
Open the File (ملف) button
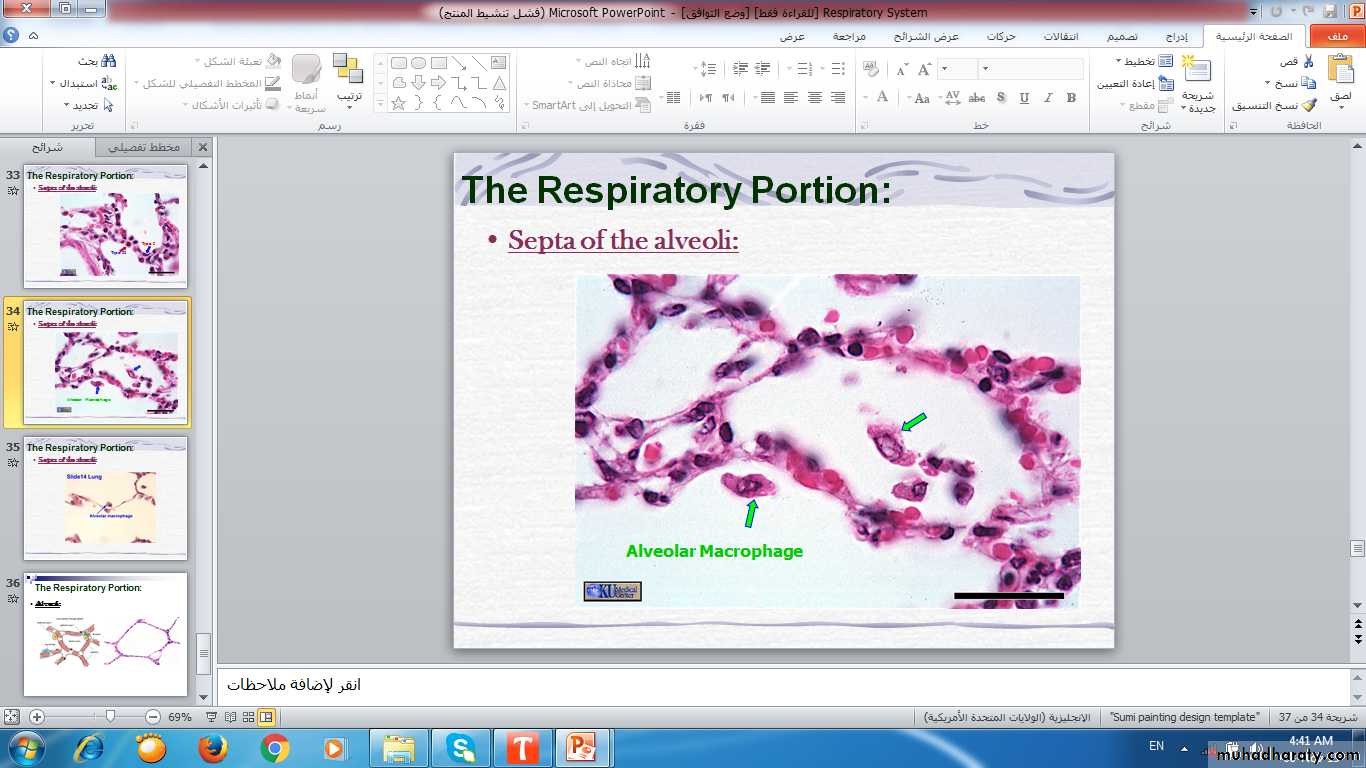pos(1337,37)
